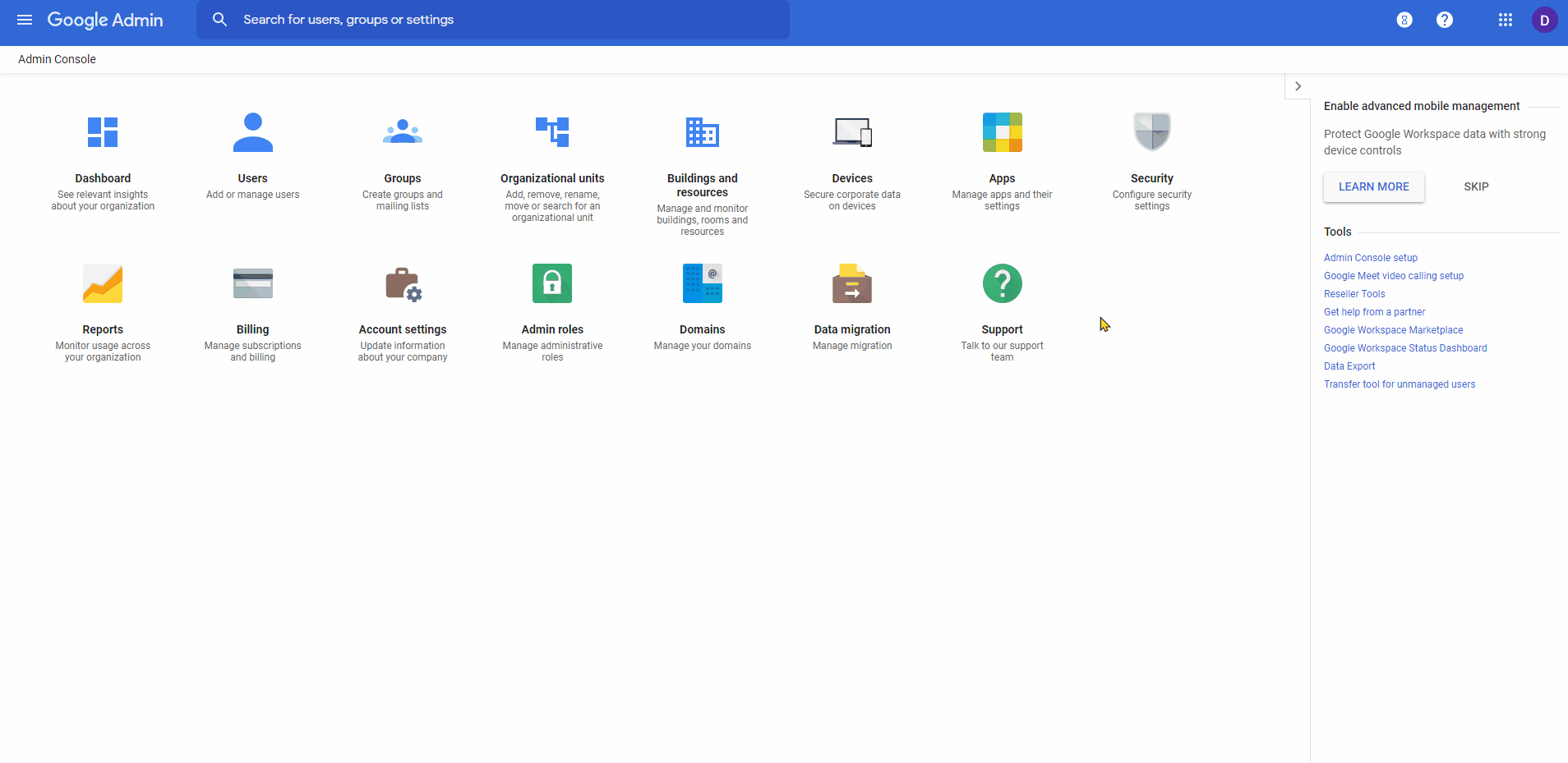Click the 'Manage administrative roles' text
The width and height of the screenshot is (1568, 763).
[552, 352]
